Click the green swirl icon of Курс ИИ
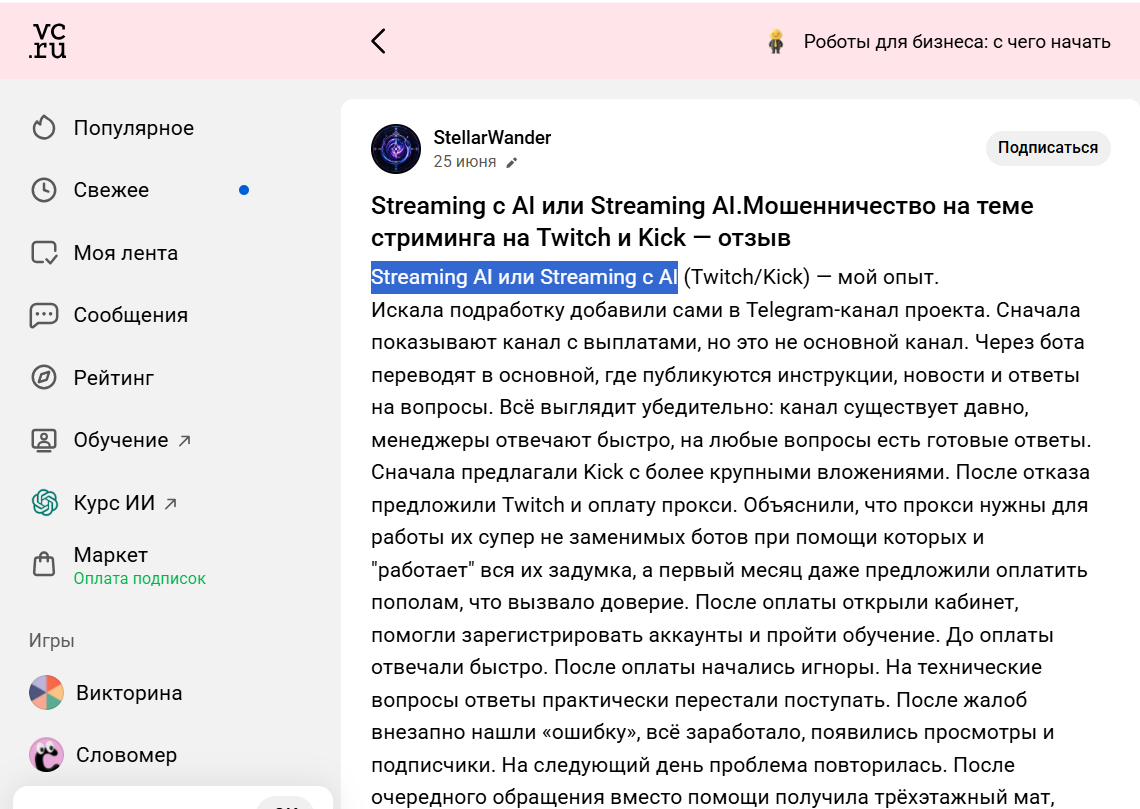This screenshot has width=1140, height=809. click(x=44, y=503)
